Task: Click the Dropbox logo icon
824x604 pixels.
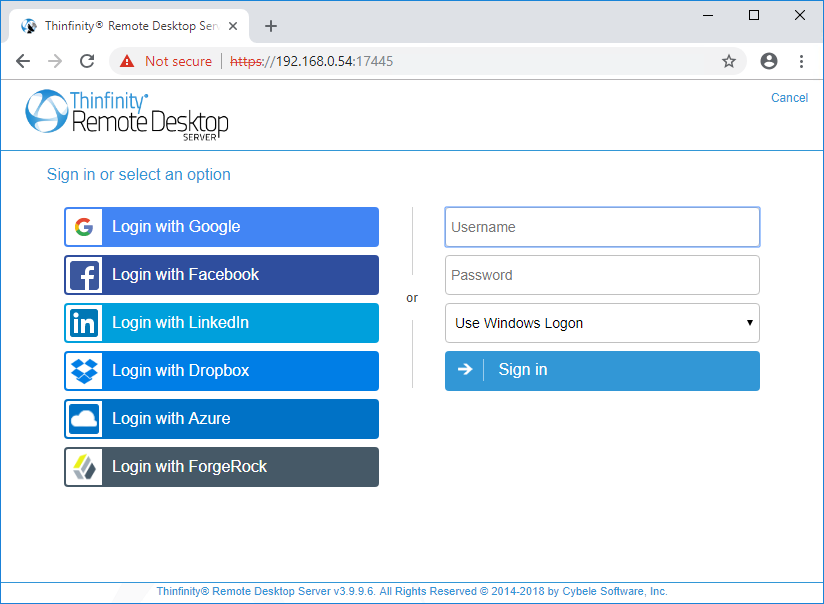Action: click(84, 371)
